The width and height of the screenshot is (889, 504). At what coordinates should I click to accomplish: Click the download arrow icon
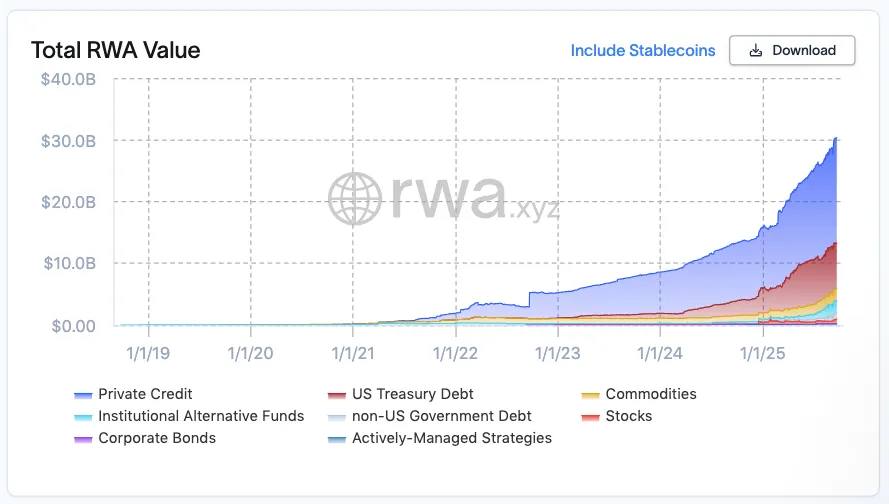[756, 50]
